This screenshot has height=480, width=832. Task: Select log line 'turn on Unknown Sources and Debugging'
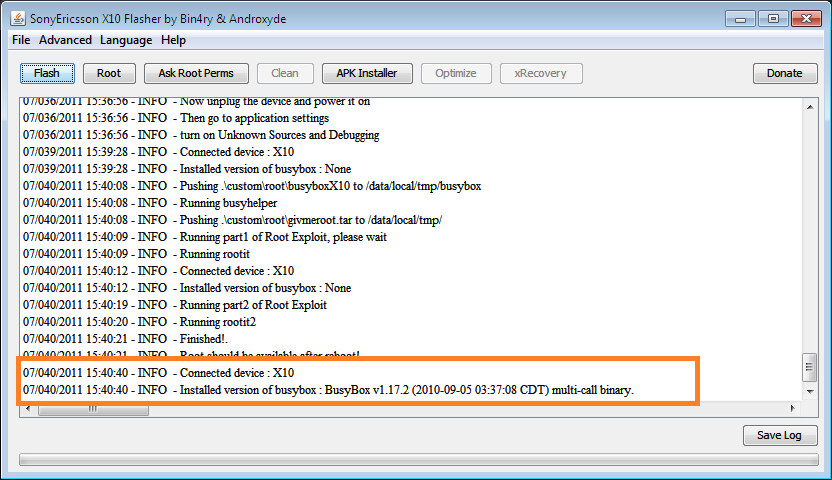click(x=201, y=135)
